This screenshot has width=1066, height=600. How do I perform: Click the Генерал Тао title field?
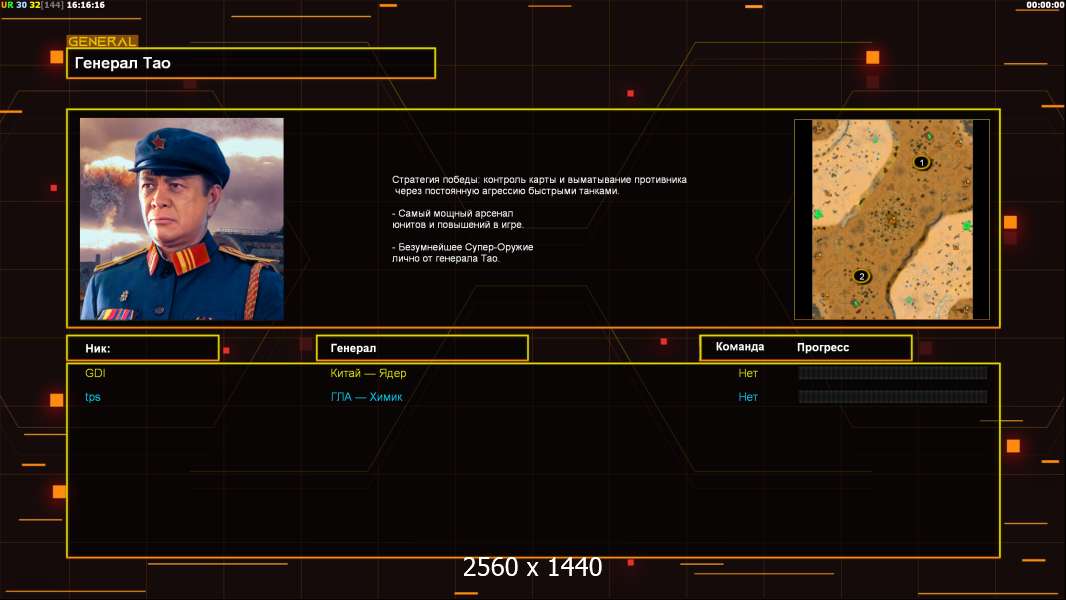coord(251,63)
